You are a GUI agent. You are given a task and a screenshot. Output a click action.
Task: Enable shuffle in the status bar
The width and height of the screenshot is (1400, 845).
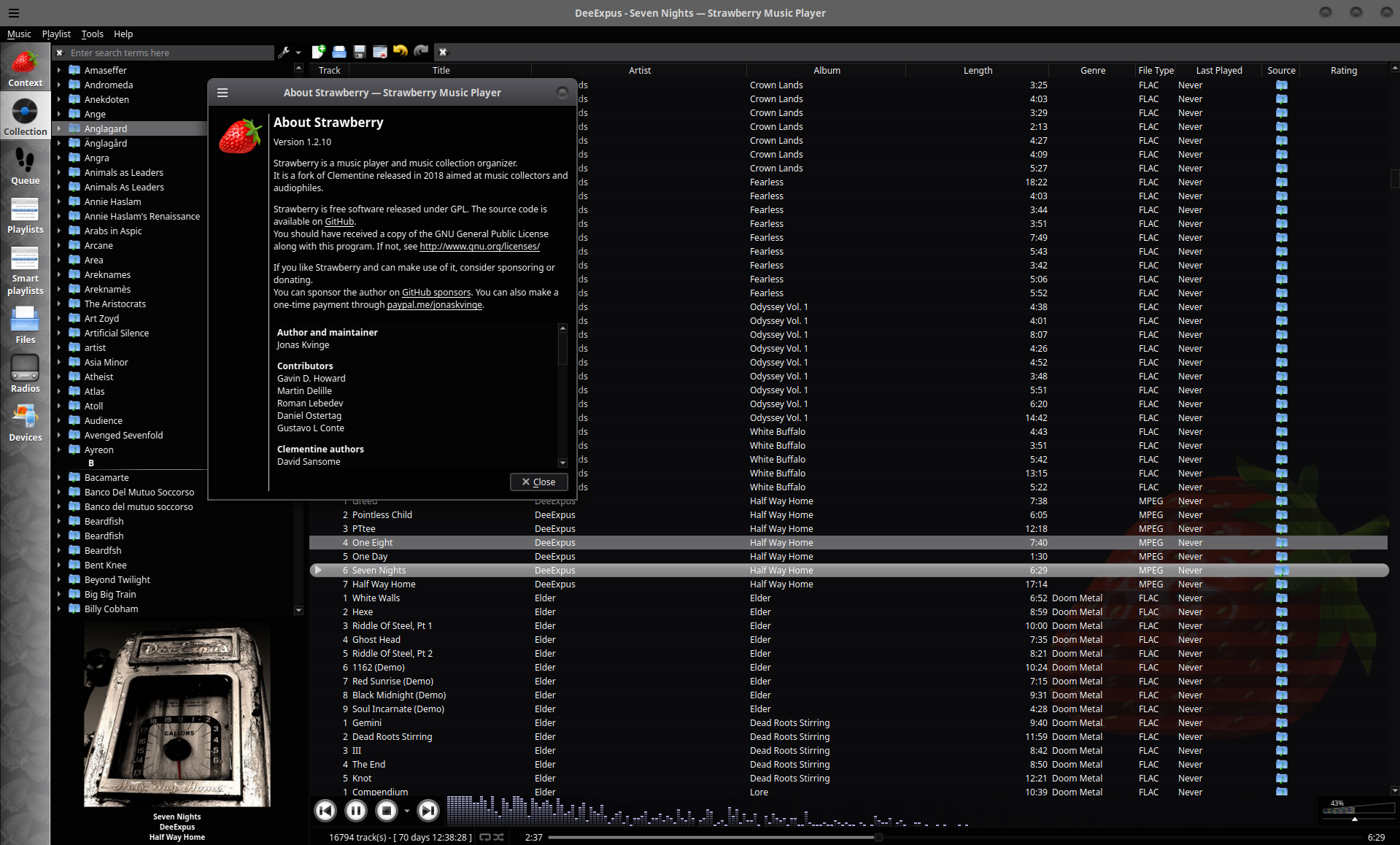[x=498, y=838]
